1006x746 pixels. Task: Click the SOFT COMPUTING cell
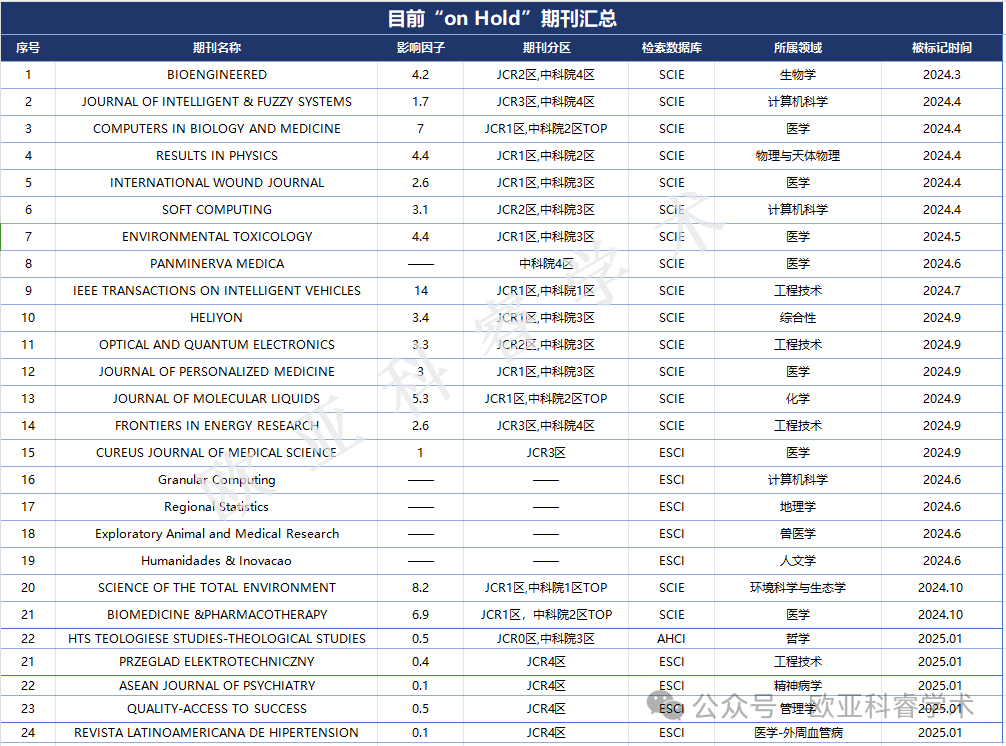pos(217,209)
